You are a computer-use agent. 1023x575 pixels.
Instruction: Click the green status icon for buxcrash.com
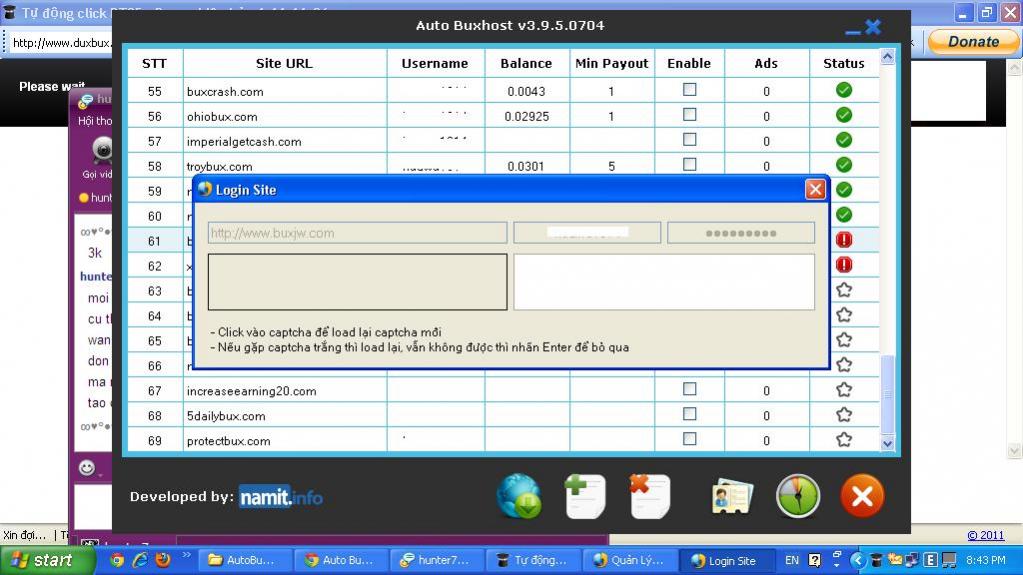click(x=844, y=90)
